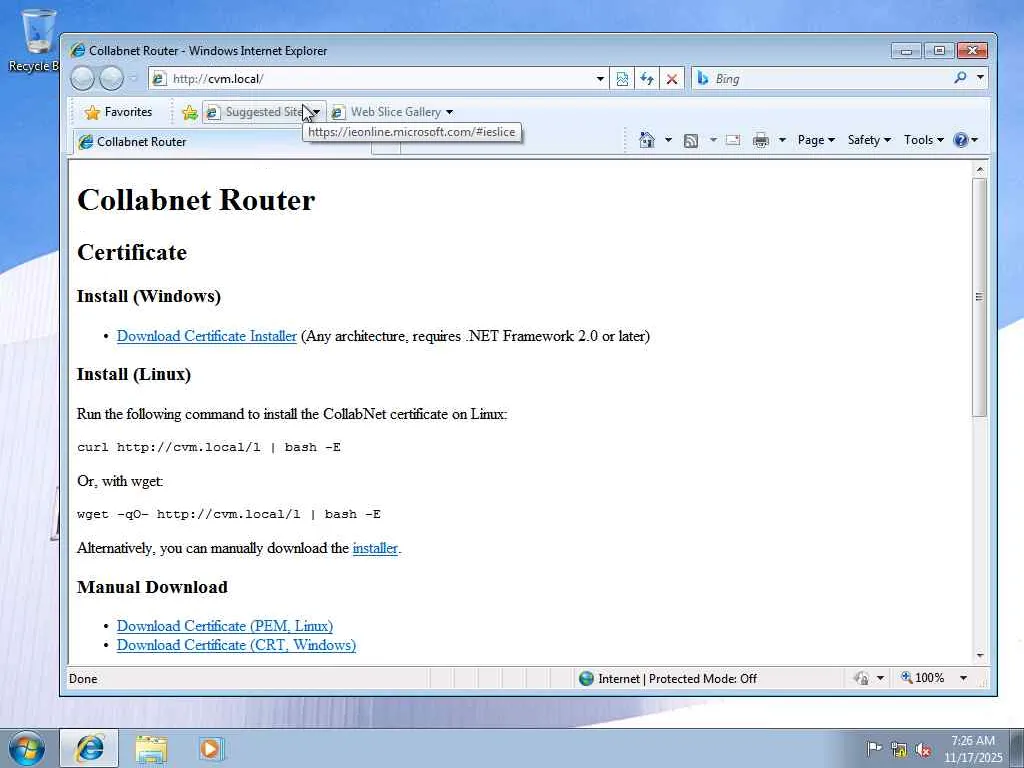Click the Collabnet Router page heading
Viewport: 1024px width, 768px height.
pos(196,200)
